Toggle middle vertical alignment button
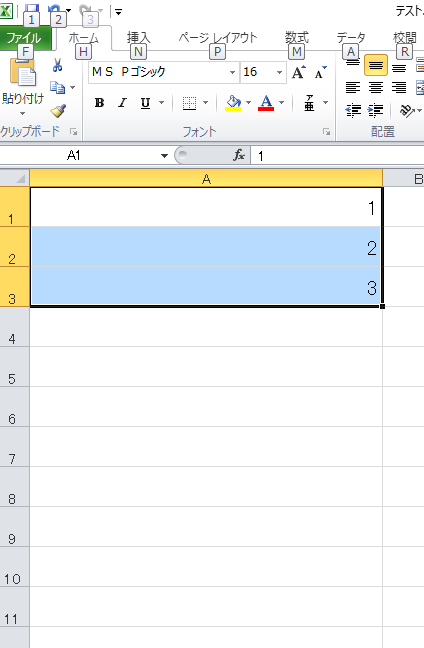This screenshot has width=424, height=648. pyautogui.click(x=376, y=65)
